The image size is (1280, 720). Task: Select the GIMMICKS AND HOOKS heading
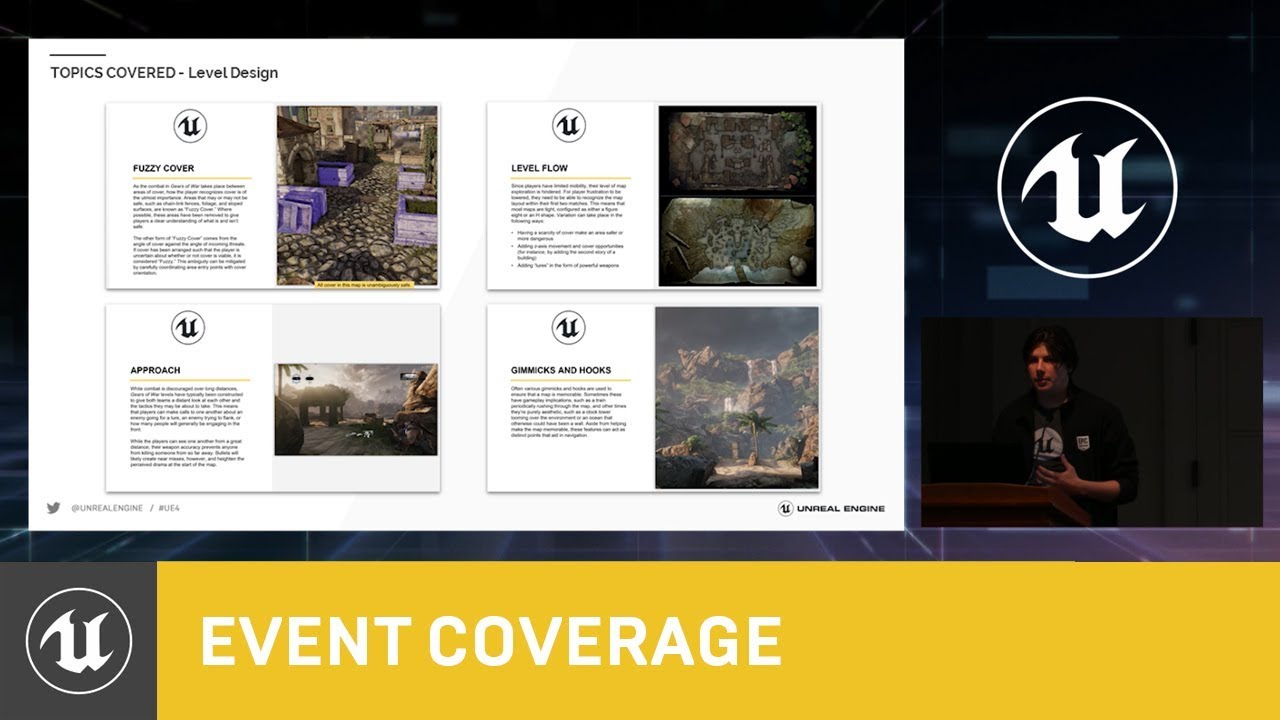click(x=560, y=370)
